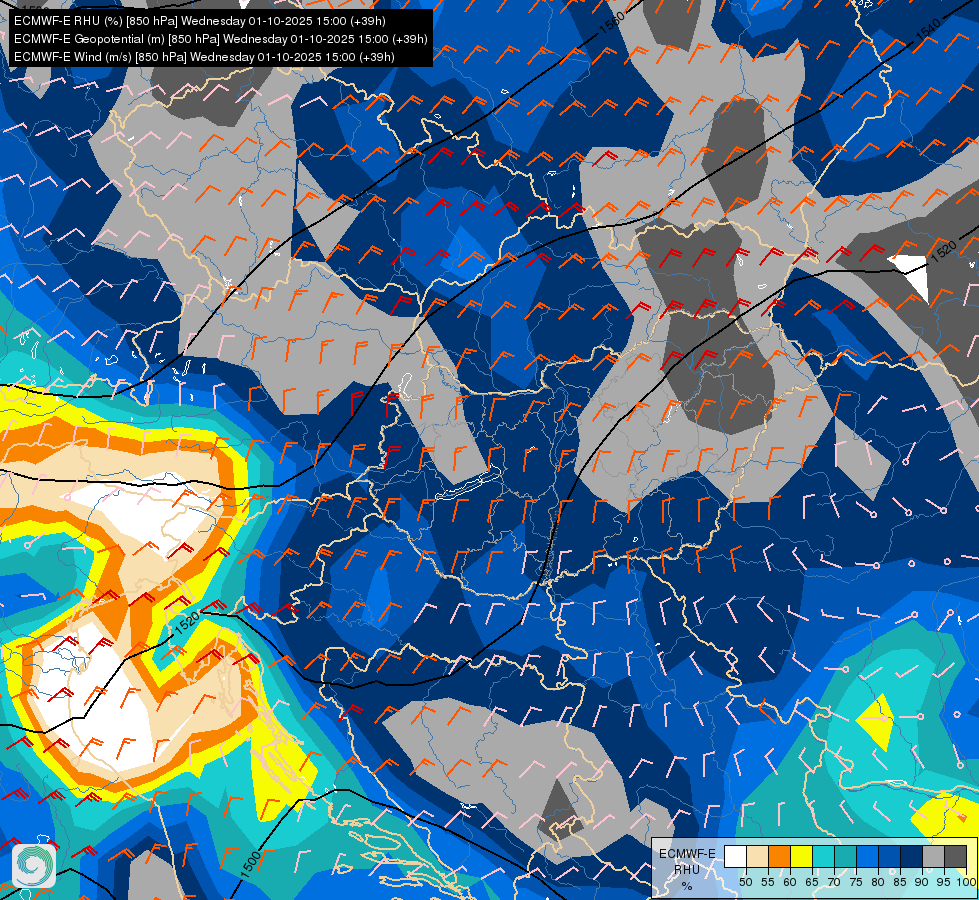
Task: Click the legend value '65'
Action: pyautogui.click(x=812, y=882)
